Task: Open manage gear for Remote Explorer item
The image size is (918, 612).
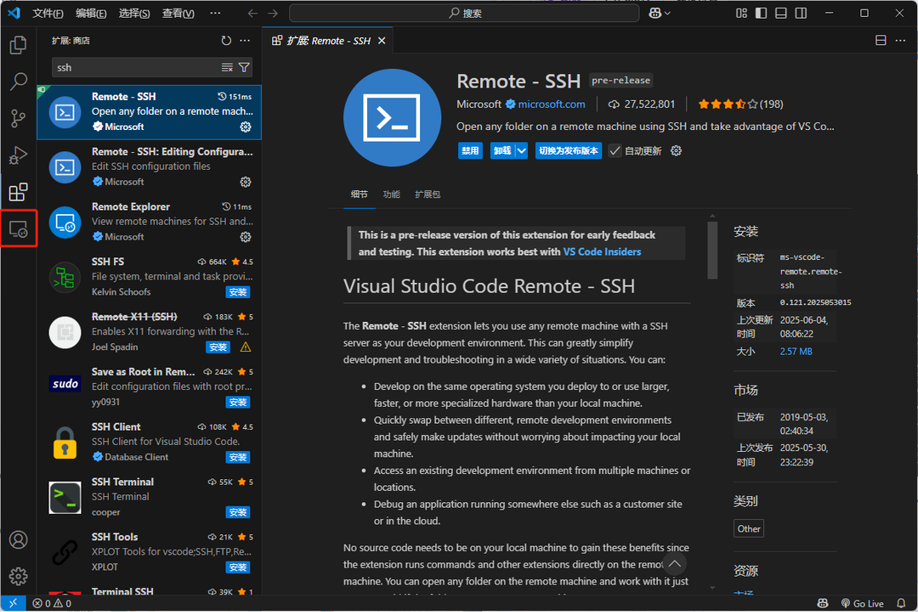Action: [245, 237]
